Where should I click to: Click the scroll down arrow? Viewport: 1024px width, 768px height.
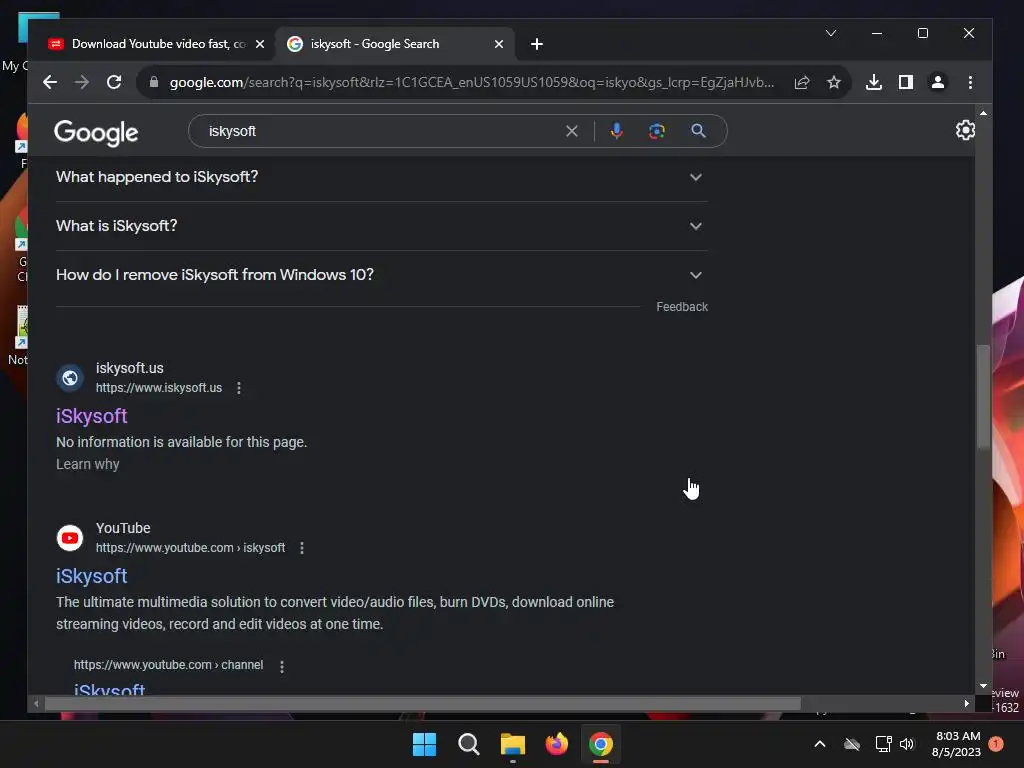pyautogui.click(x=983, y=686)
